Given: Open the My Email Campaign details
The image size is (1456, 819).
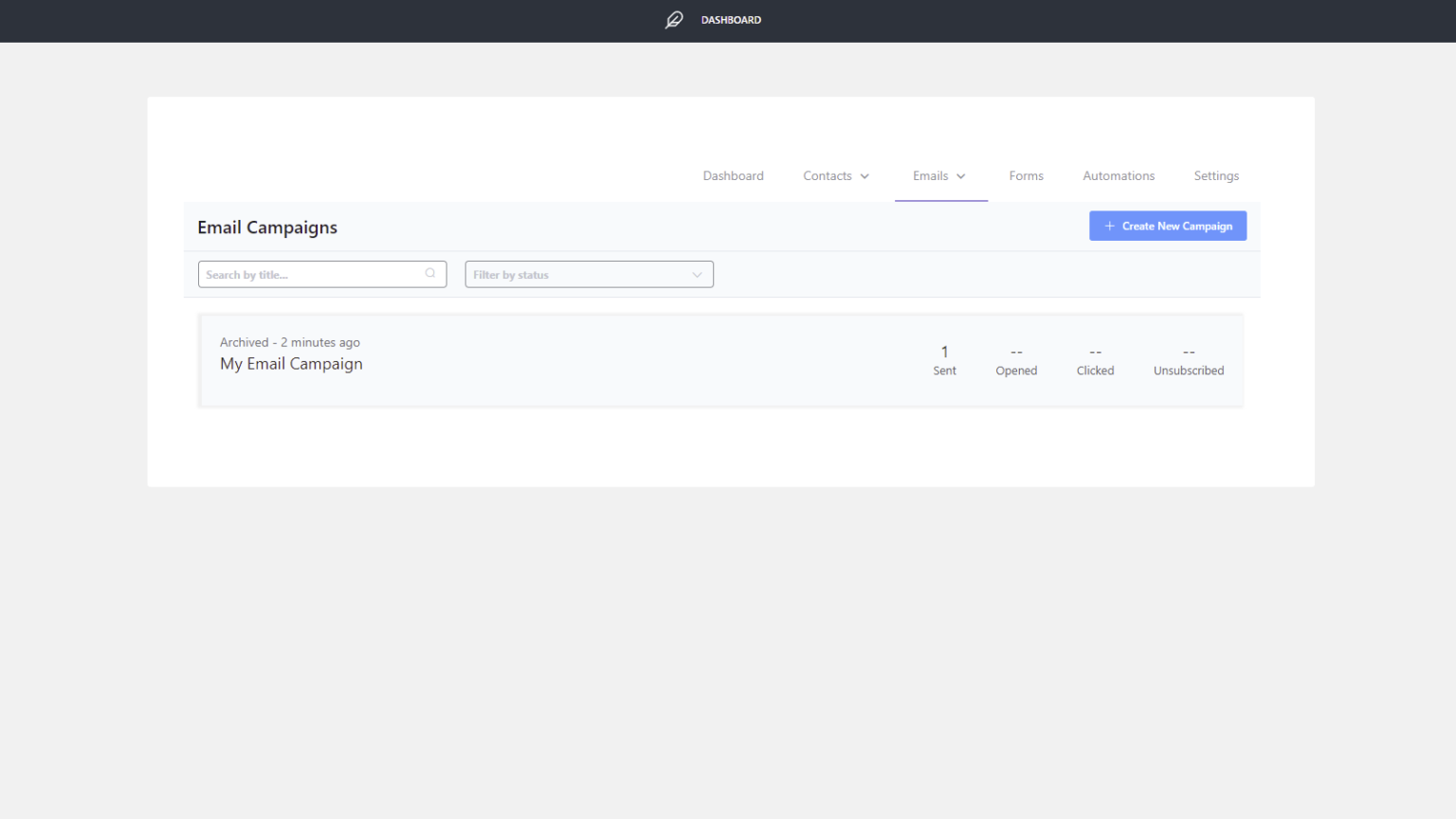Looking at the screenshot, I should click(x=291, y=364).
